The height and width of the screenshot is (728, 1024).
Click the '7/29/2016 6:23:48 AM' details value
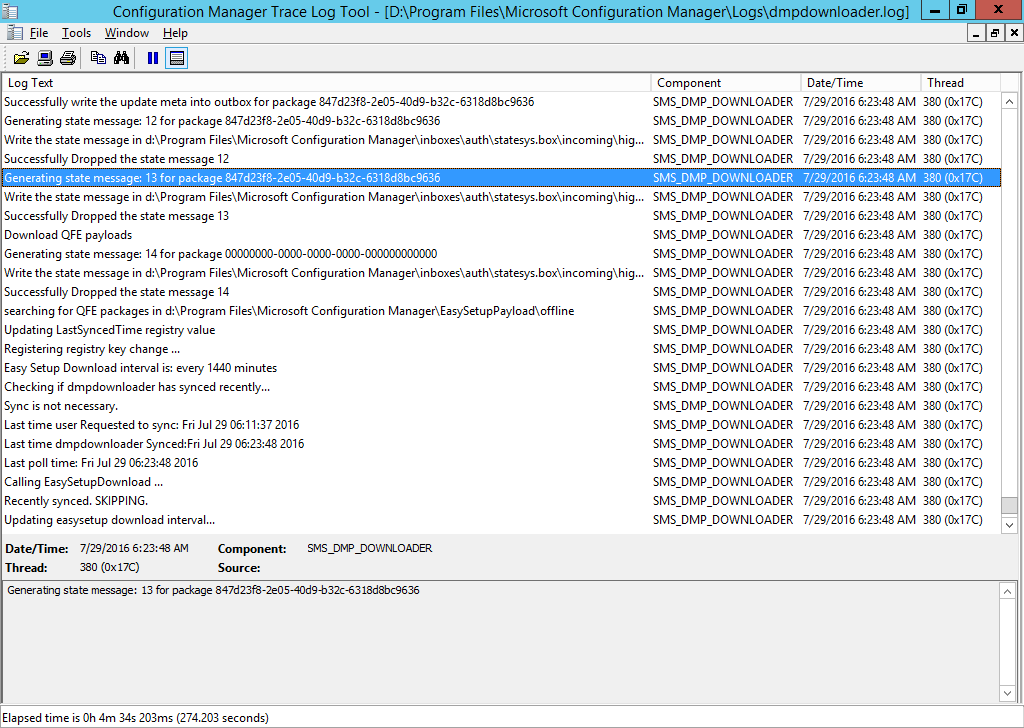(134, 548)
